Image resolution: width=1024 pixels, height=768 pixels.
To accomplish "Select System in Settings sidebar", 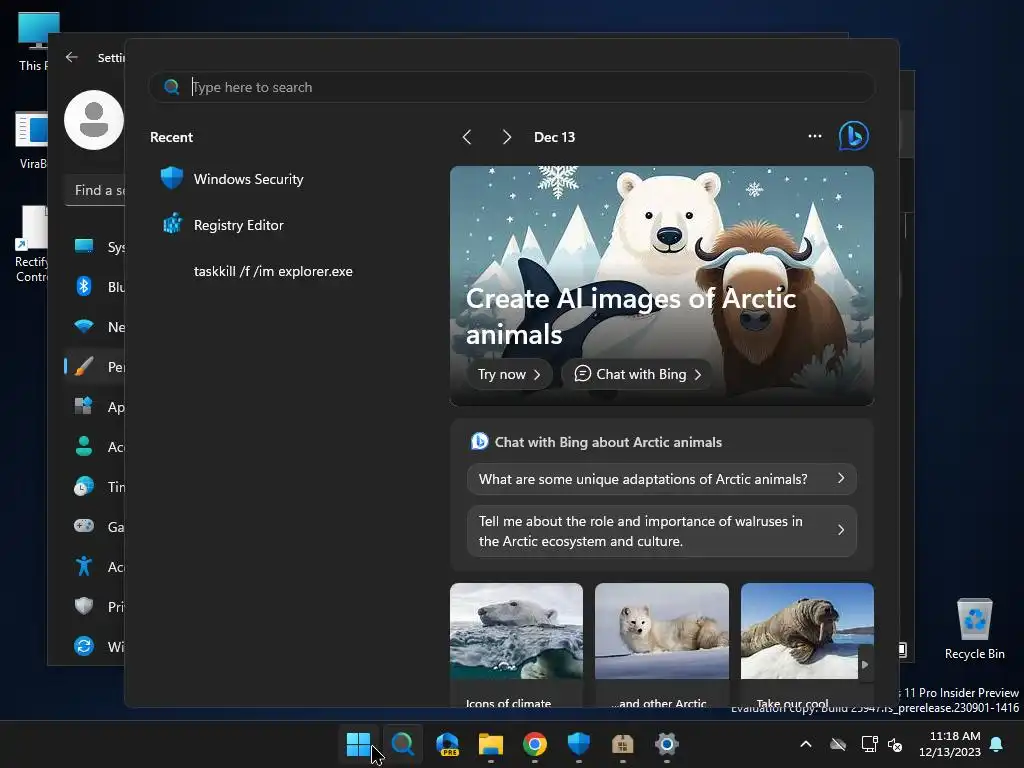I will click(95, 247).
